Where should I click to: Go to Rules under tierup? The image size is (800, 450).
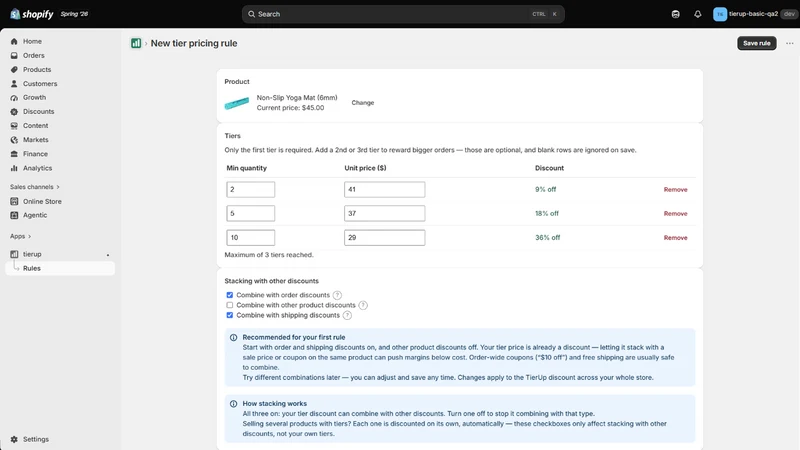click(60, 268)
